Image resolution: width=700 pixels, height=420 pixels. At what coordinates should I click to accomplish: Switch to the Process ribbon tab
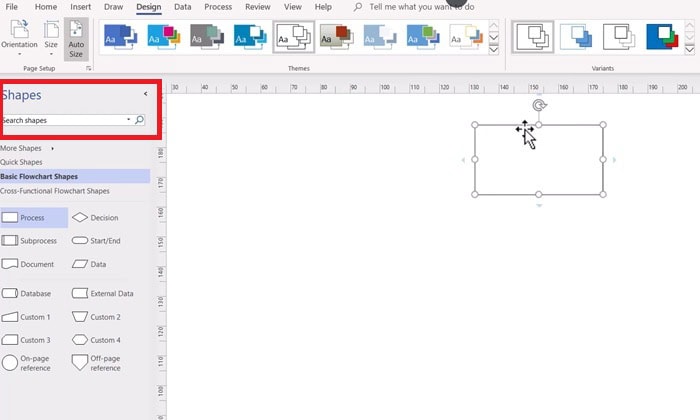(218, 7)
